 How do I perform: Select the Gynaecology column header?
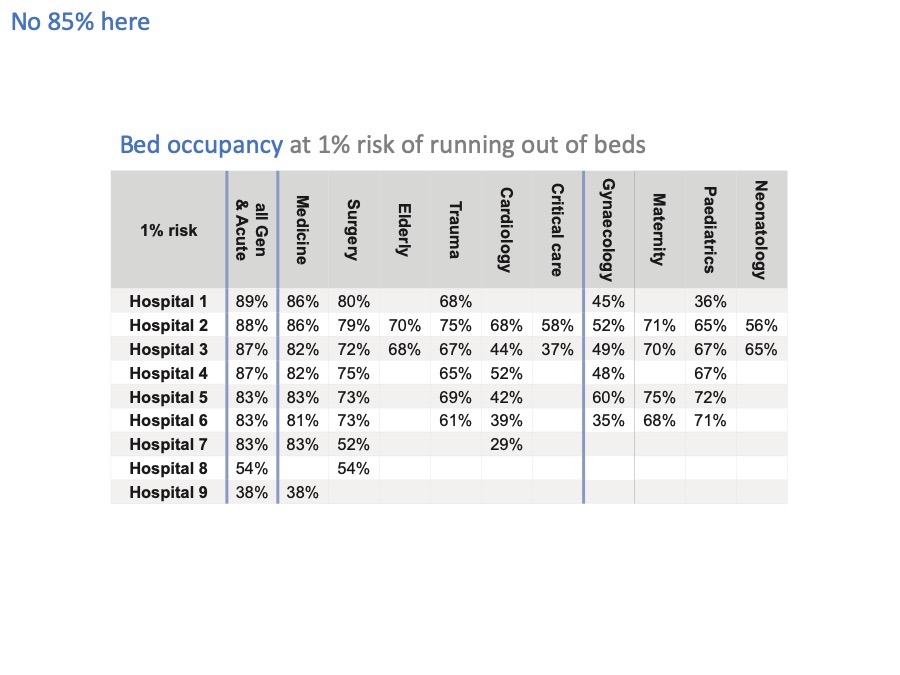[x=608, y=230]
